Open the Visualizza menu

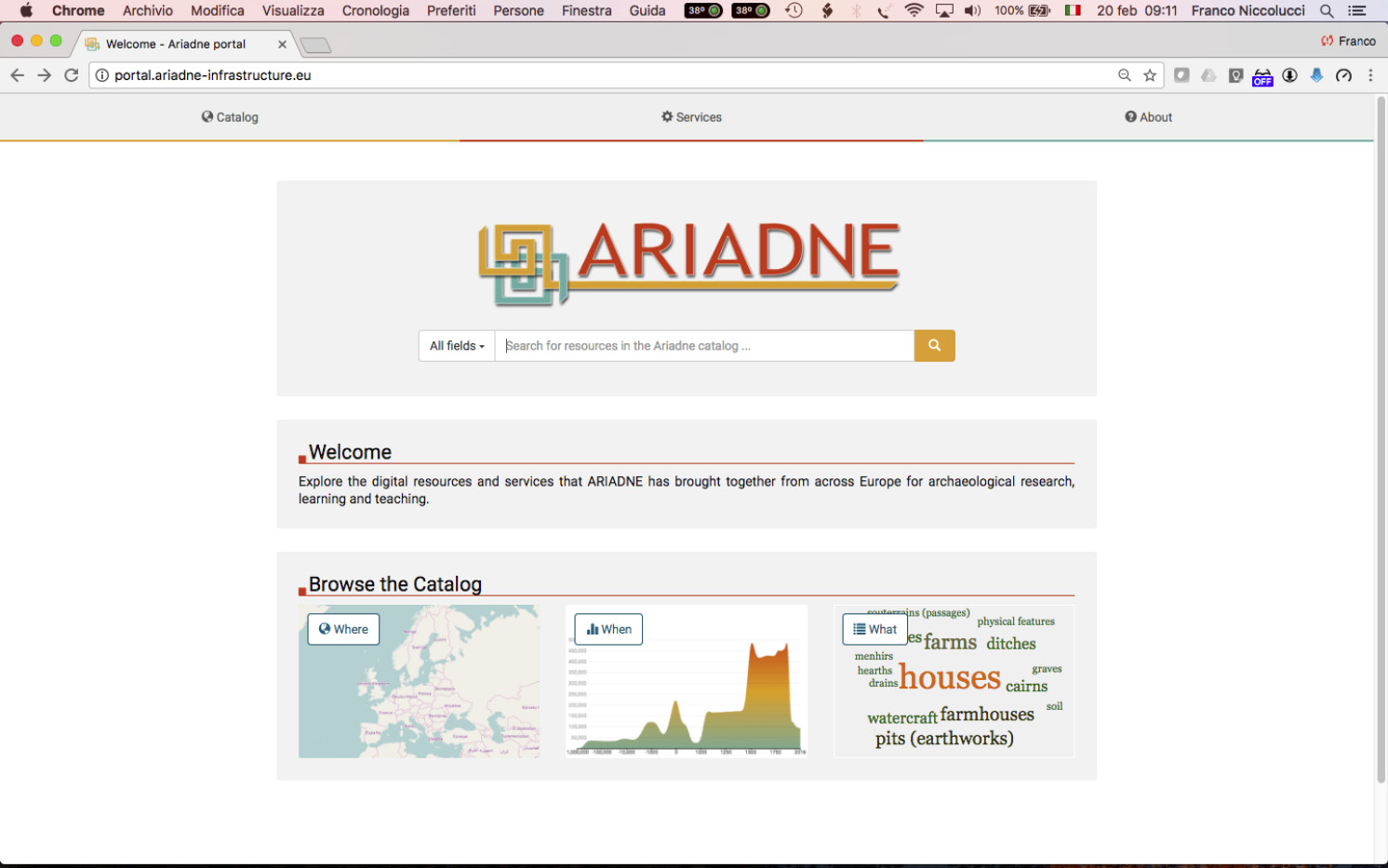click(293, 10)
